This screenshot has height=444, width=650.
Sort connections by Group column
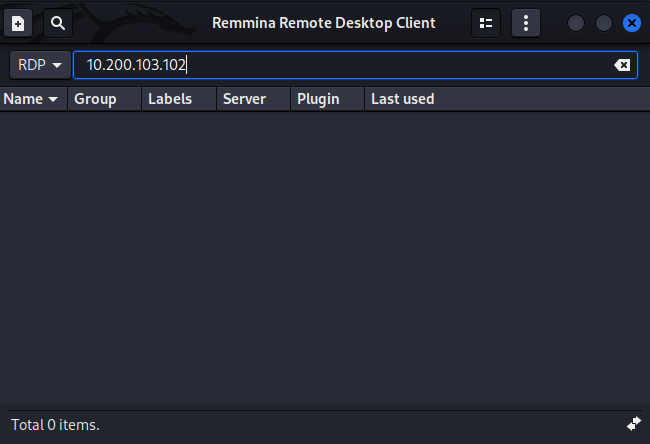(x=96, y=99)
